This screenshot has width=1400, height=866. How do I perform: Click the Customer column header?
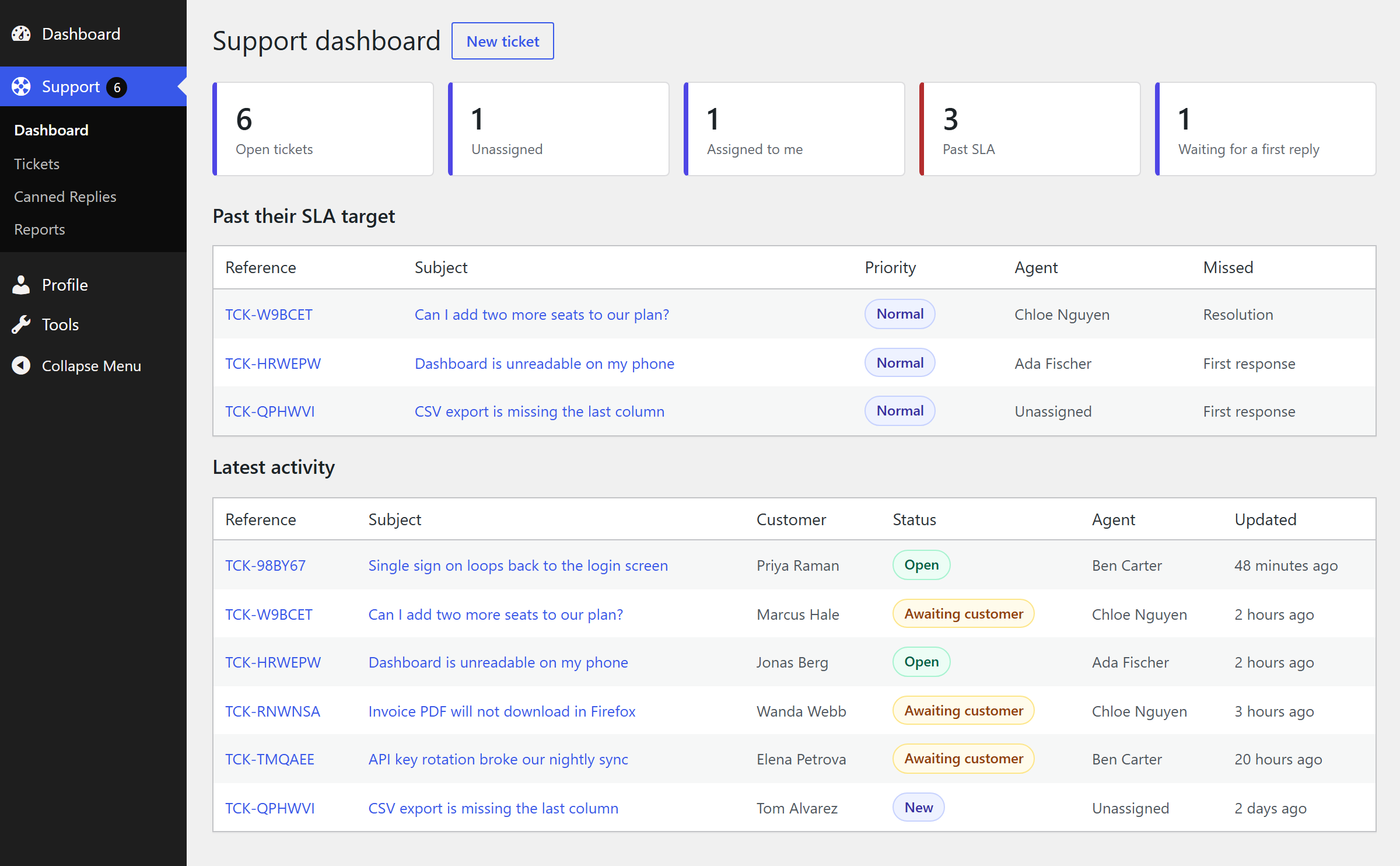tap(791, 519)
